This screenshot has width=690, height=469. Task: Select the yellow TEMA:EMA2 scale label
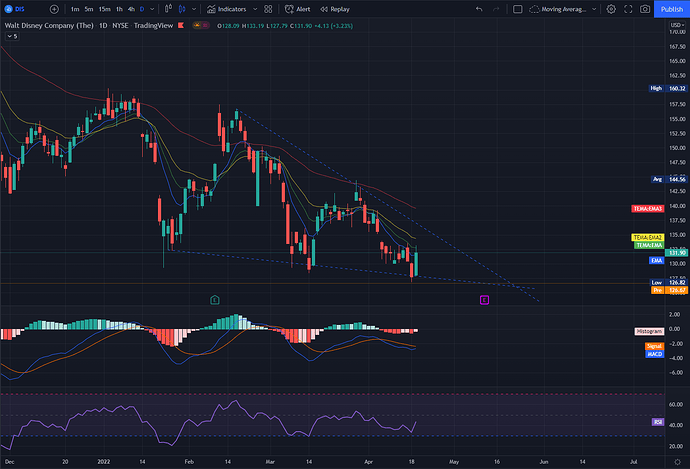648,238
